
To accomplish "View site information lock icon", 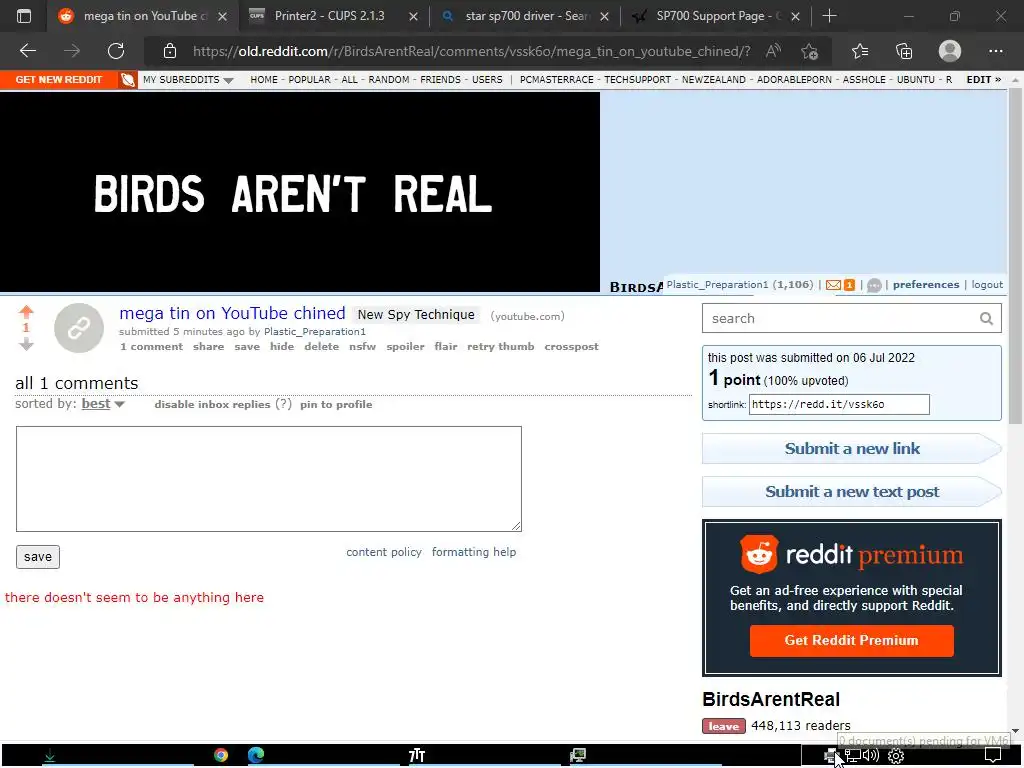I will point(170,51).
